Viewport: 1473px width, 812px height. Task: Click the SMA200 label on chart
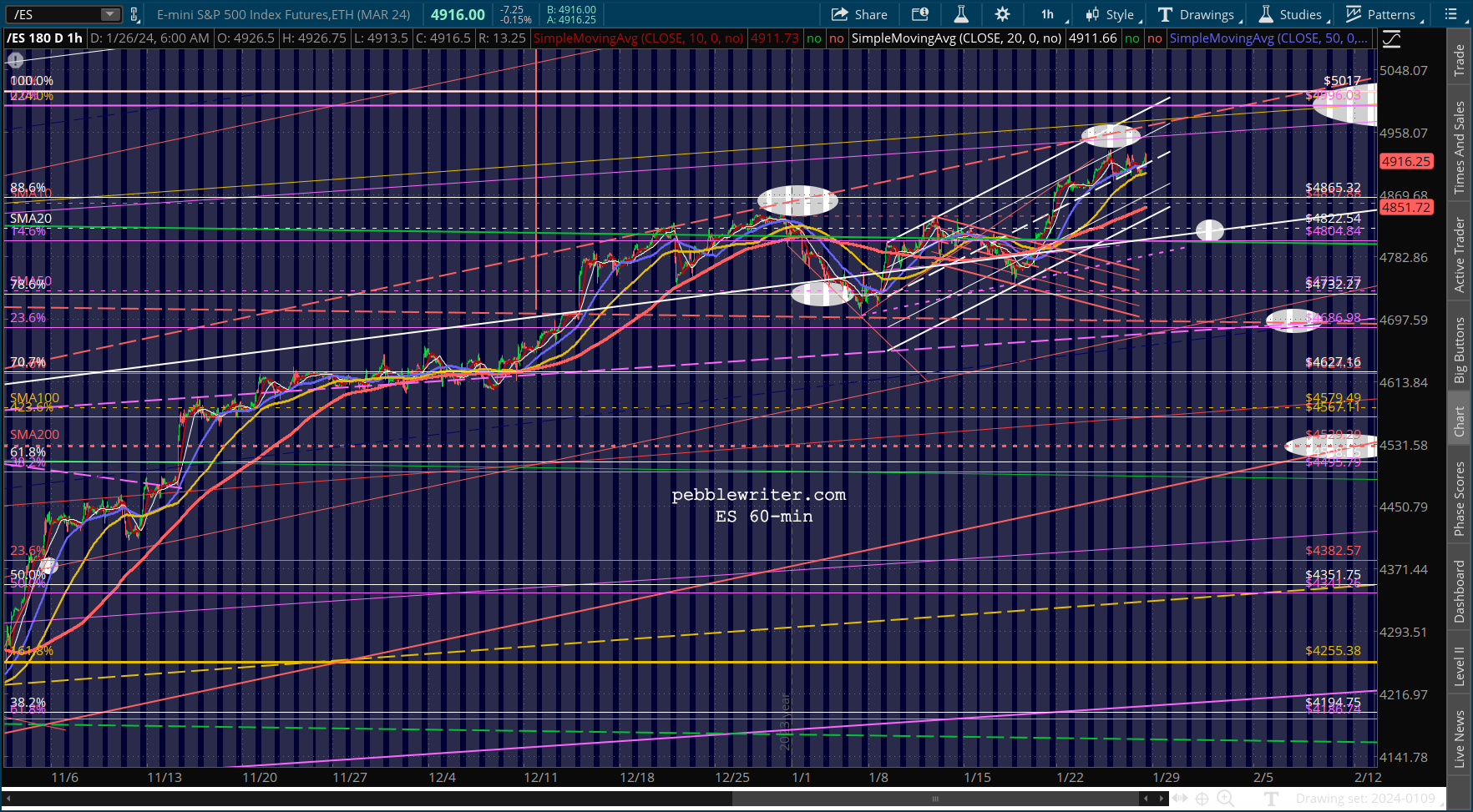(35, 435)
